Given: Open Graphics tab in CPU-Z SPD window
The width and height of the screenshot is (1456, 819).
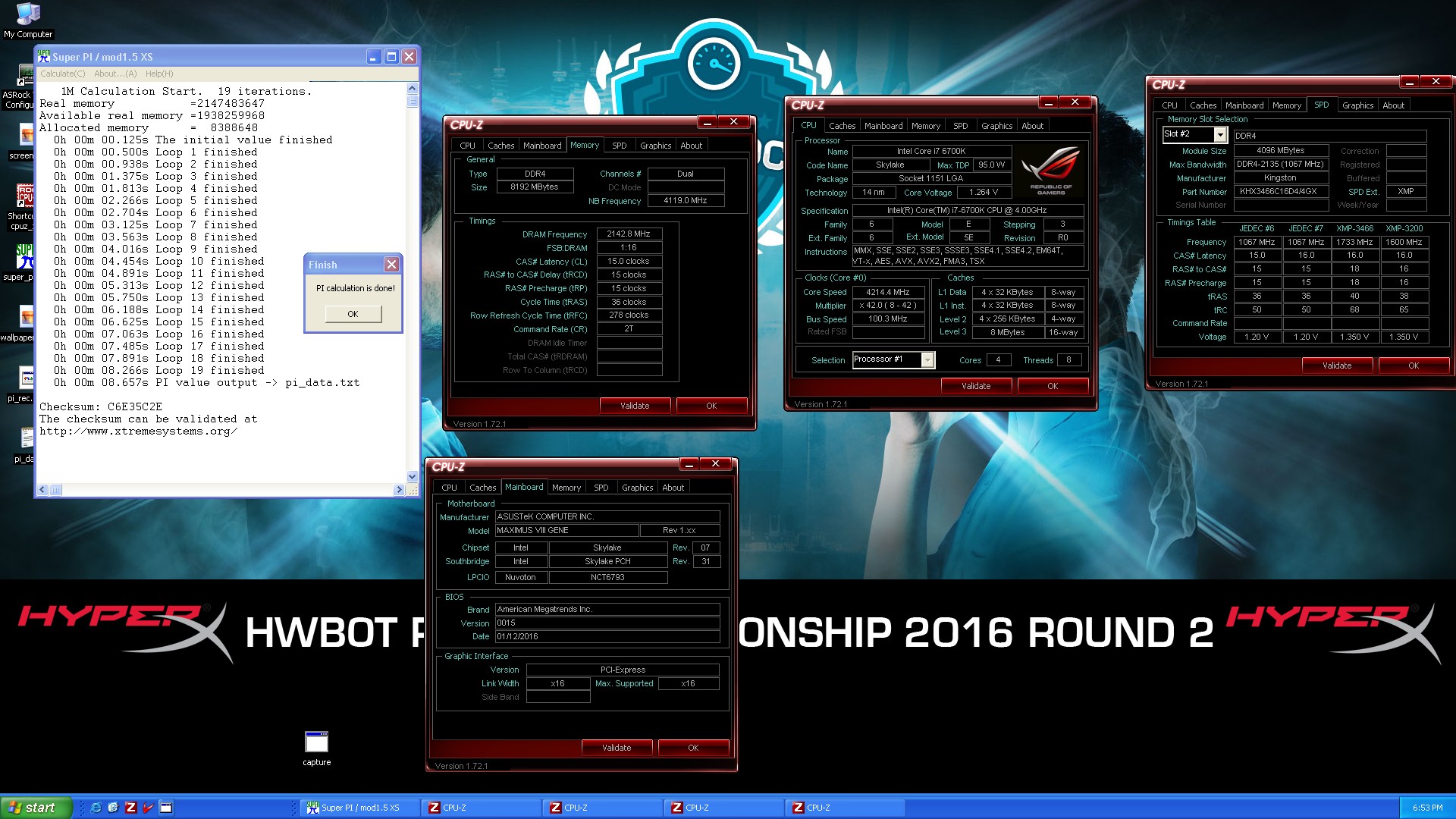Looking at the screenshot, I should (x=1357, y=105).
